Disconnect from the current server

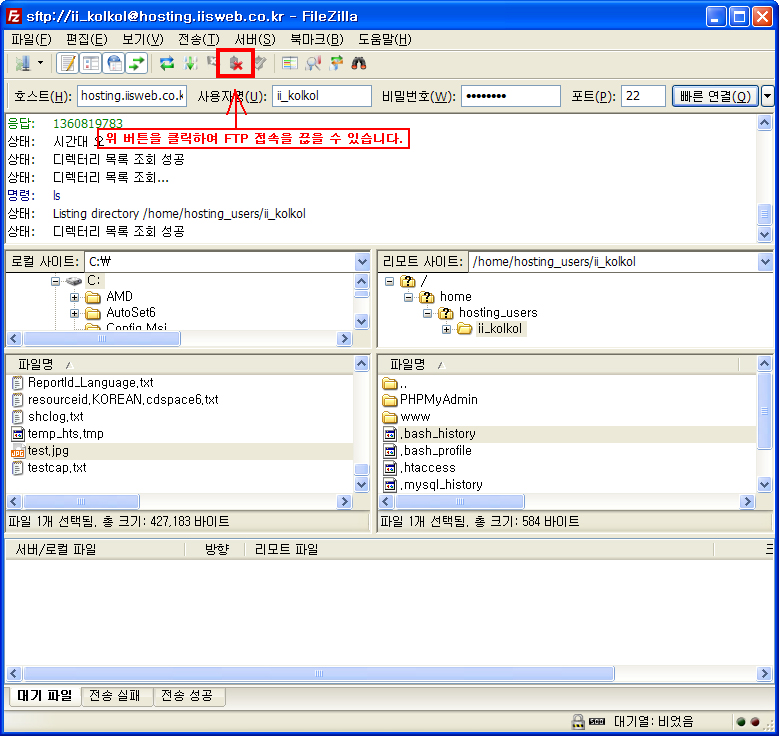235,63
